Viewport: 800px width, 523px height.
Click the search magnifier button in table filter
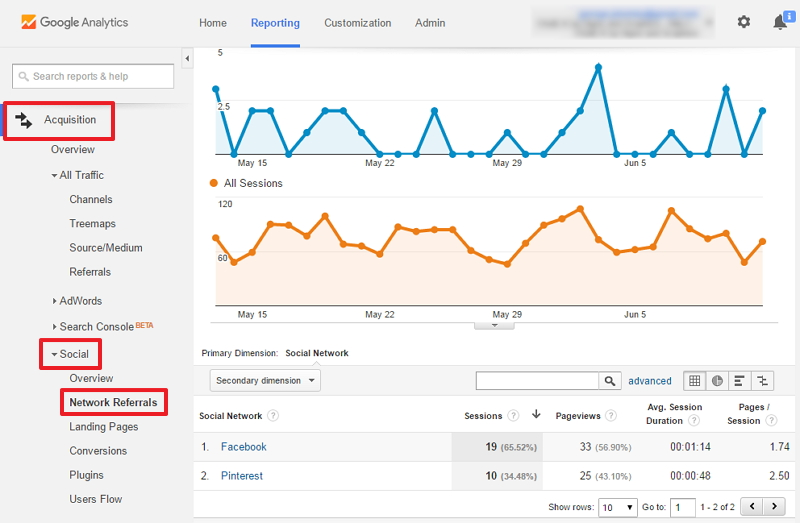(x=610, y=381)
